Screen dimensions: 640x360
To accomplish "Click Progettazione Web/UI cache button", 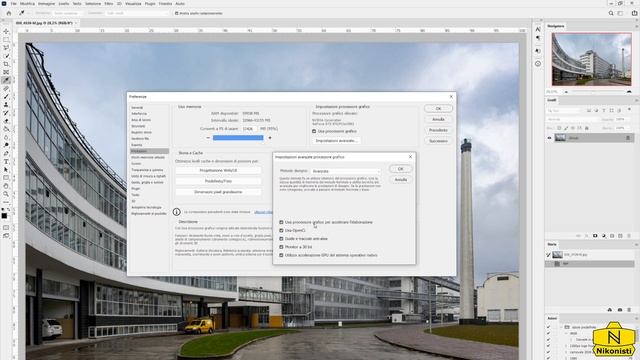I will pos(218,170).
